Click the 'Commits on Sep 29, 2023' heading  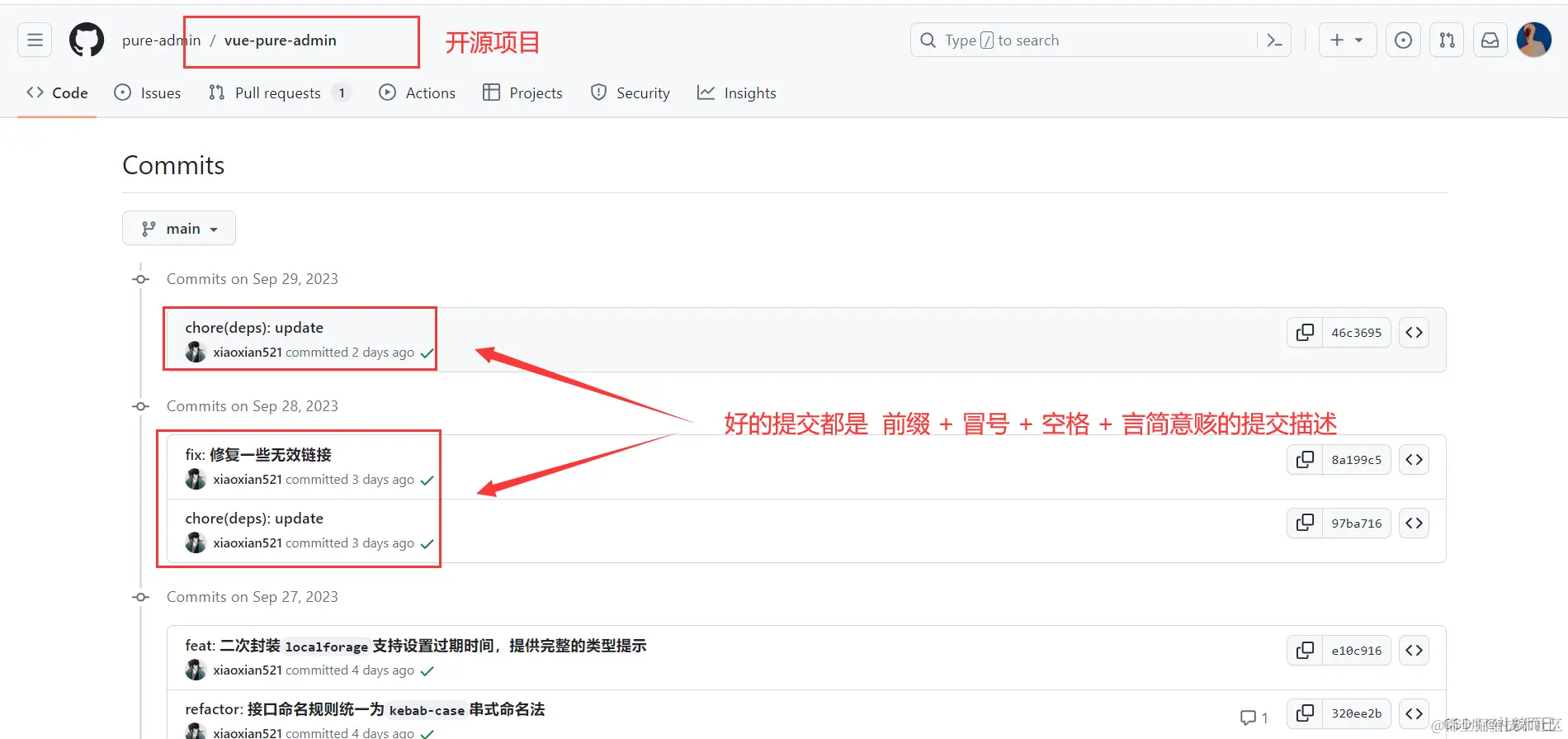click(253, 279)
